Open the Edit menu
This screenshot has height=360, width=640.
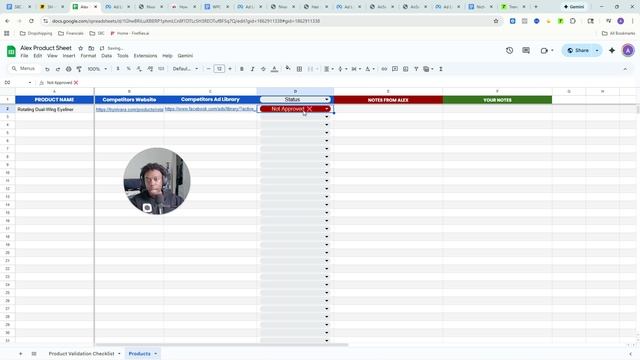[38, 56]
